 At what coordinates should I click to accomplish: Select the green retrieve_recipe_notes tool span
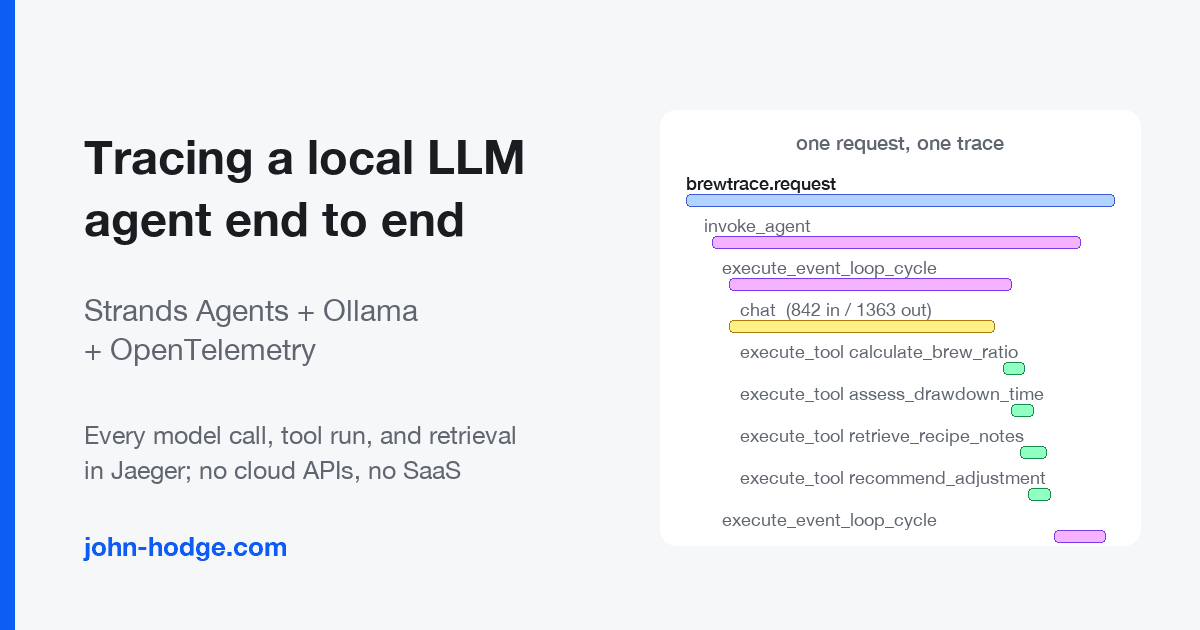pyautogui.click(x=1033, y=452)
